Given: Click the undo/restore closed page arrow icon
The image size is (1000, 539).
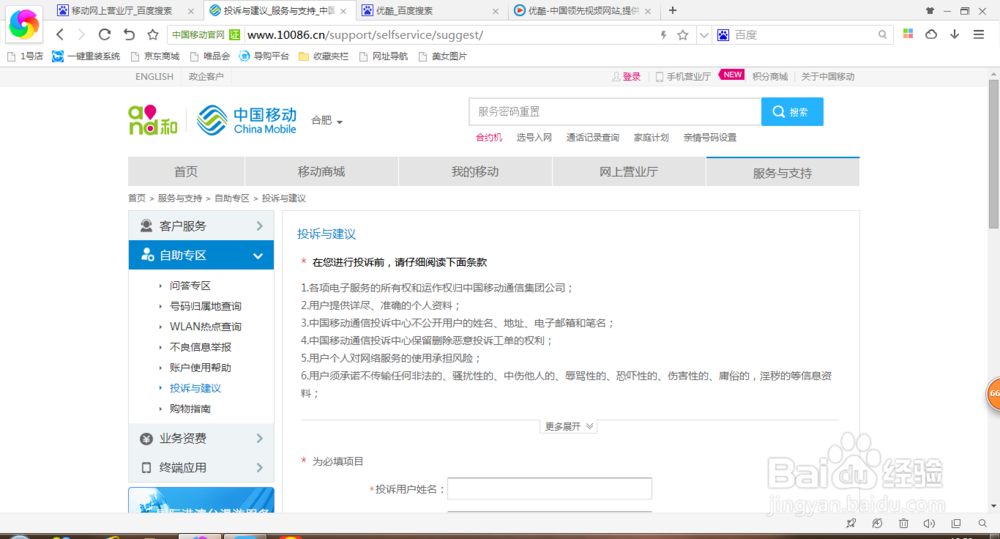Looking at the screenshot, I should (x=129, y=34).
